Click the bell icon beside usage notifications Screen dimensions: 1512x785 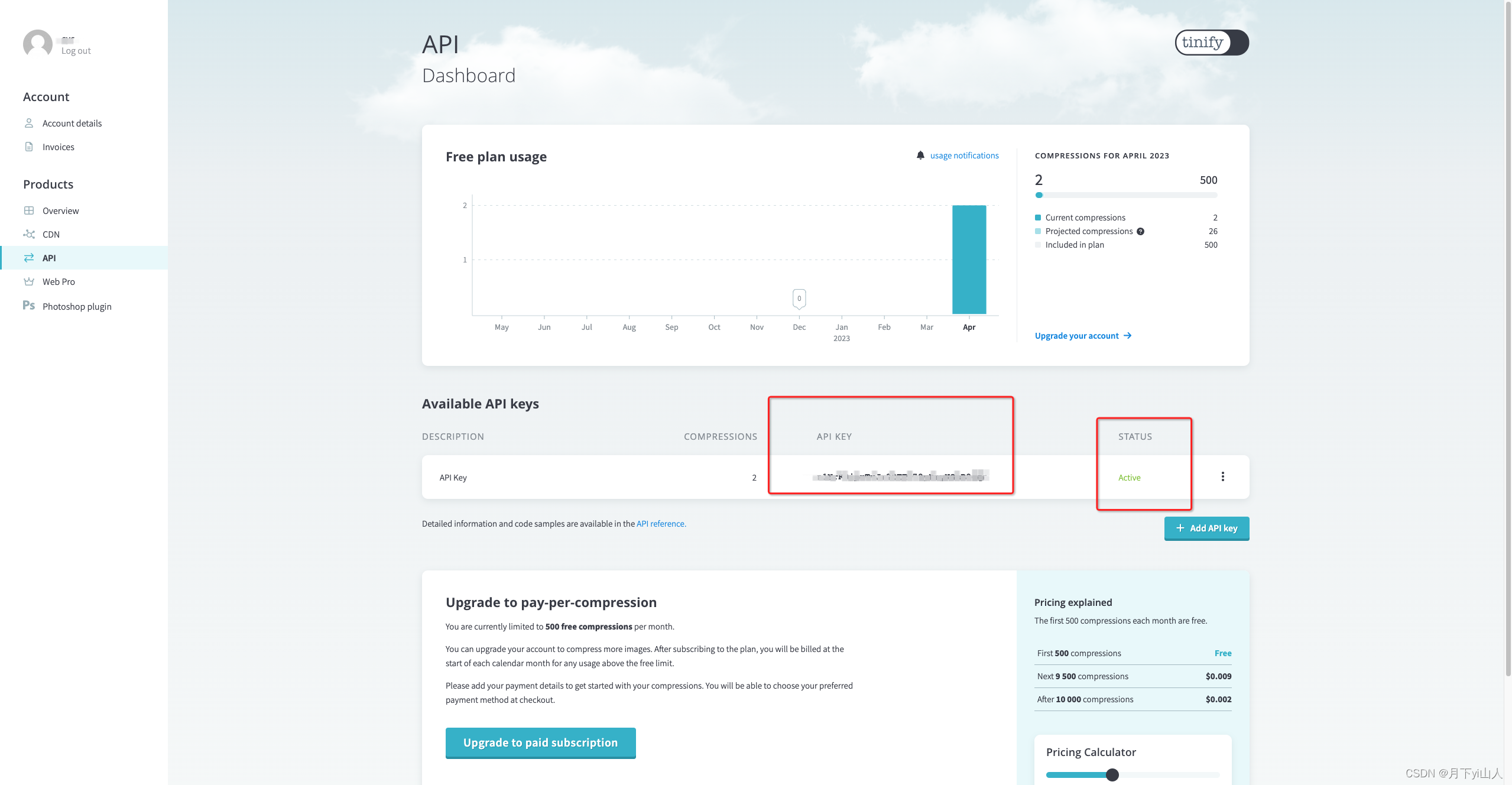click(920, 155)
